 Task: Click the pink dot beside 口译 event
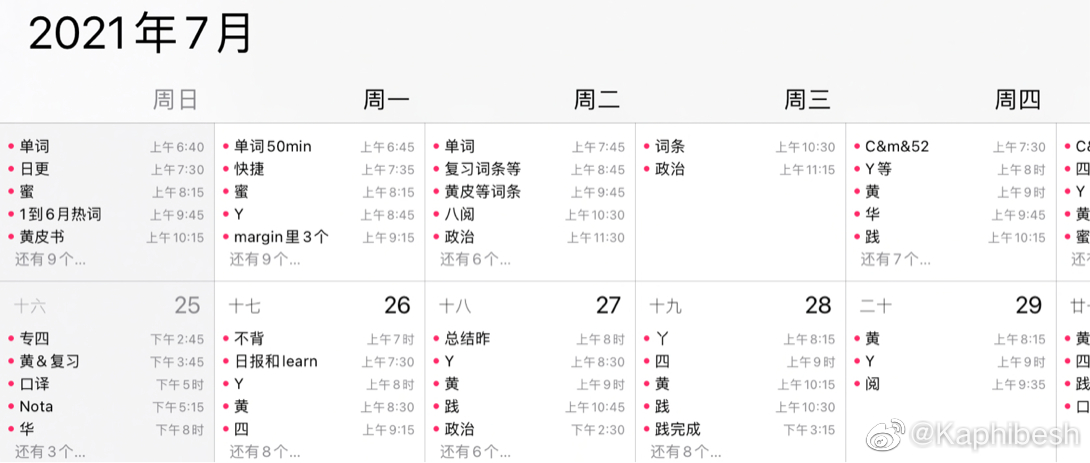(x=11, y=384)
